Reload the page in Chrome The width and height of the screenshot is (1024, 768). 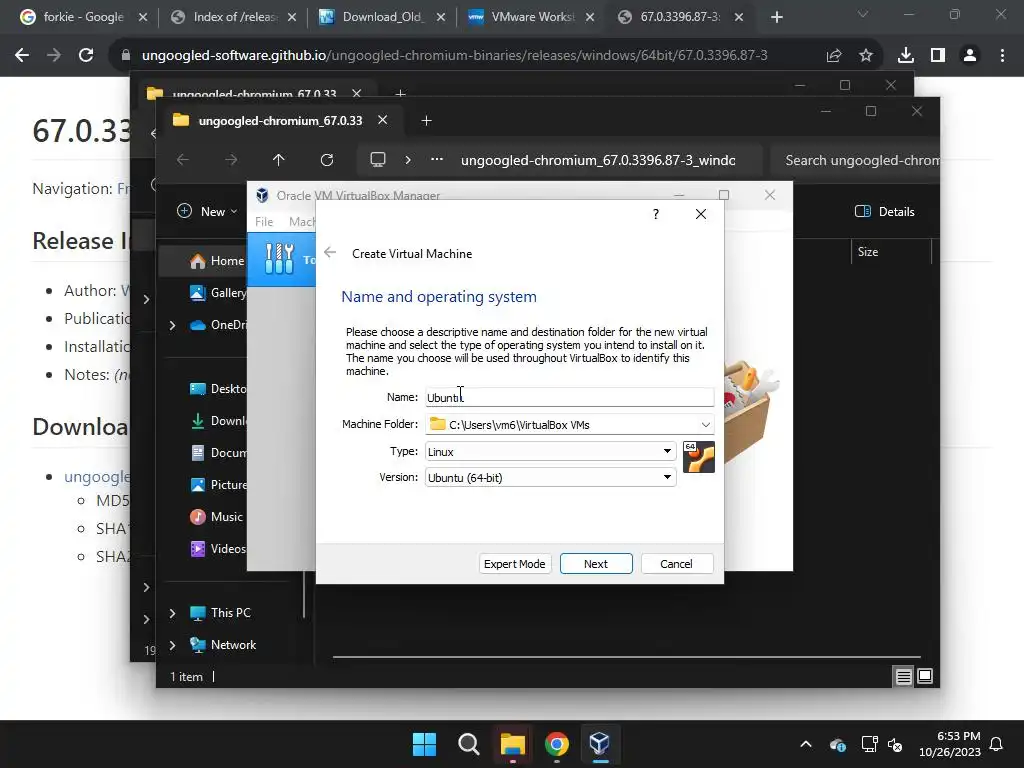[x=86, y=56]
